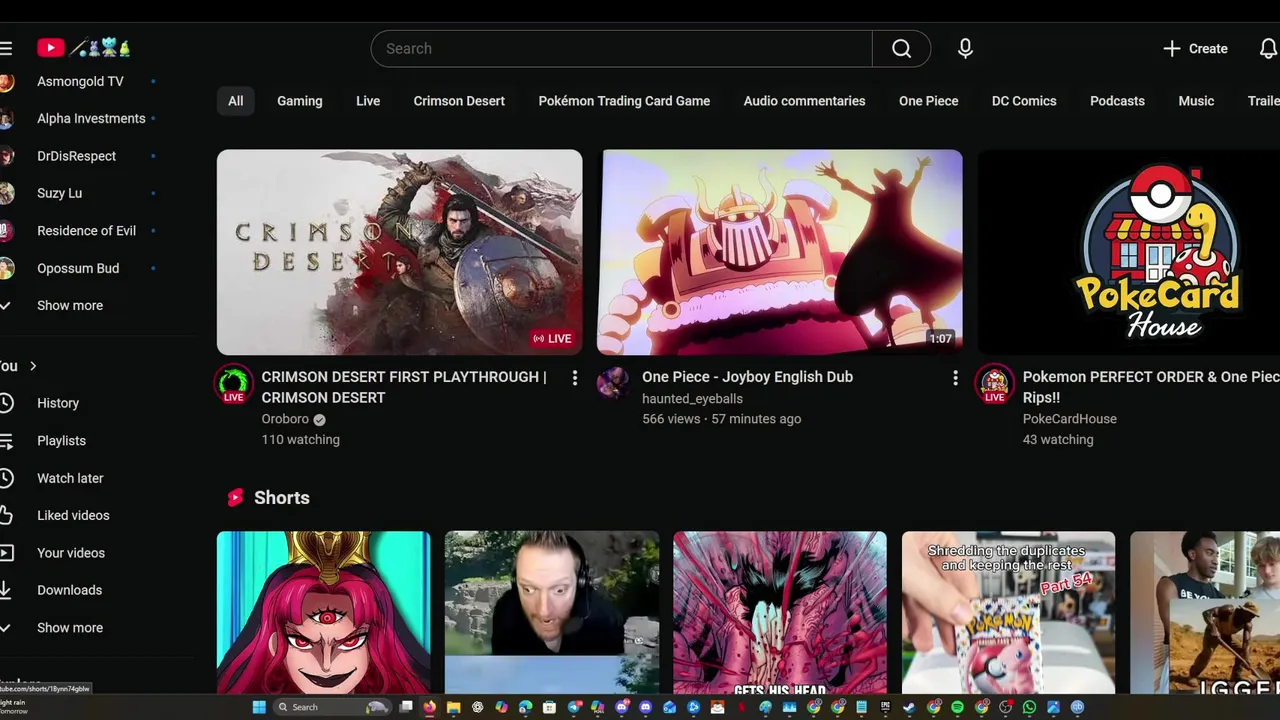Open Liked videos thumbs-up icon
This screenshot has height=720, width=1280.
pos(6,515)
